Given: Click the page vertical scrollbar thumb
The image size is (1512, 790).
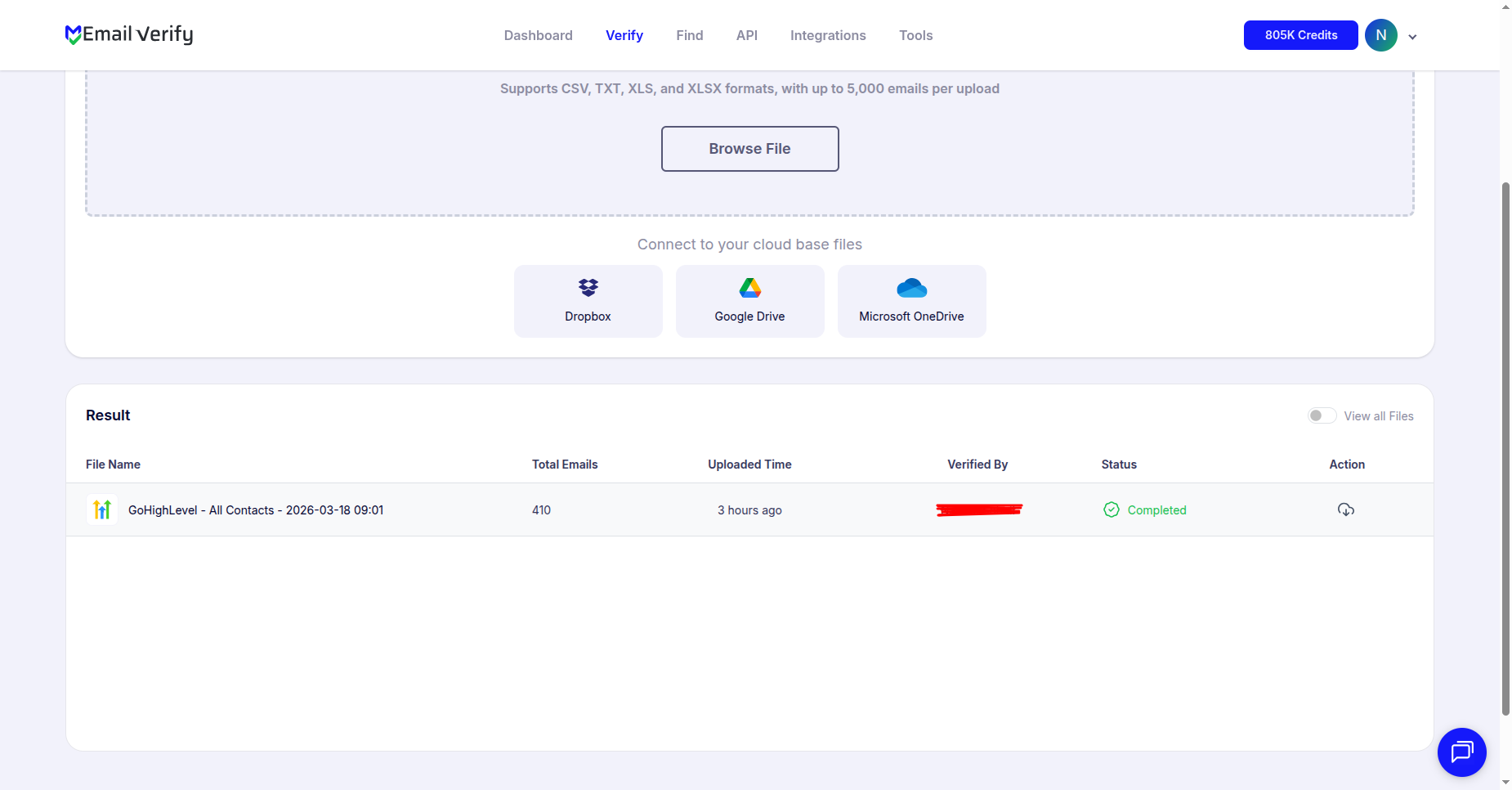Looking at the screenshot, I should click(x=1505, y=448).
